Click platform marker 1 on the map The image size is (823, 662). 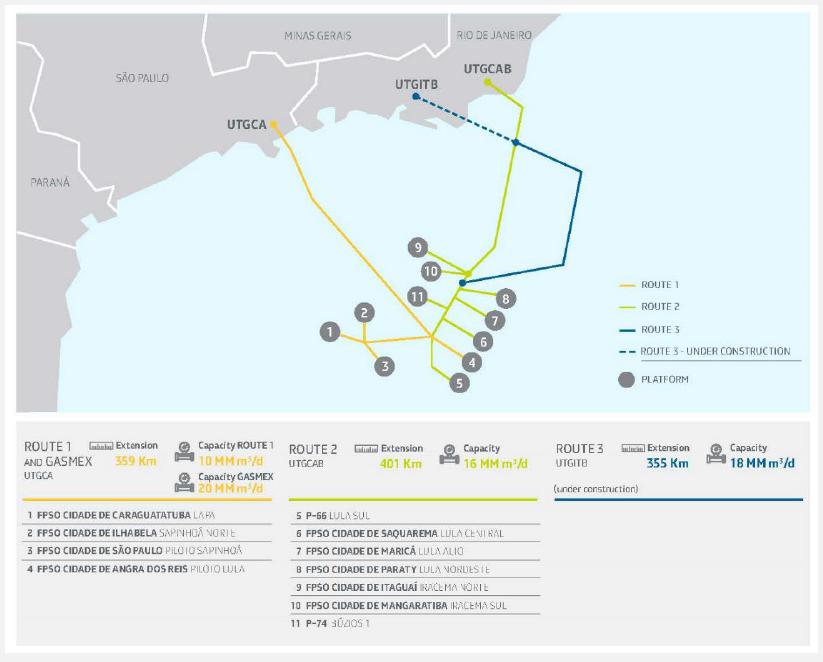[326, 331]
